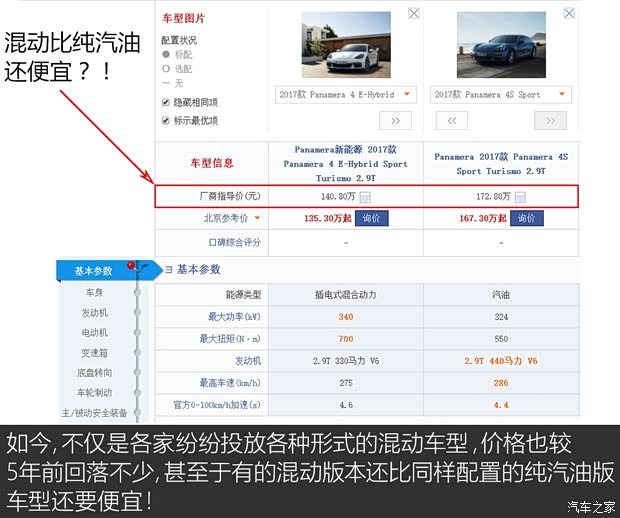620x518 pixels.
Task: Open calculator icon beside 140.80万 price
Action: [365, 197]
